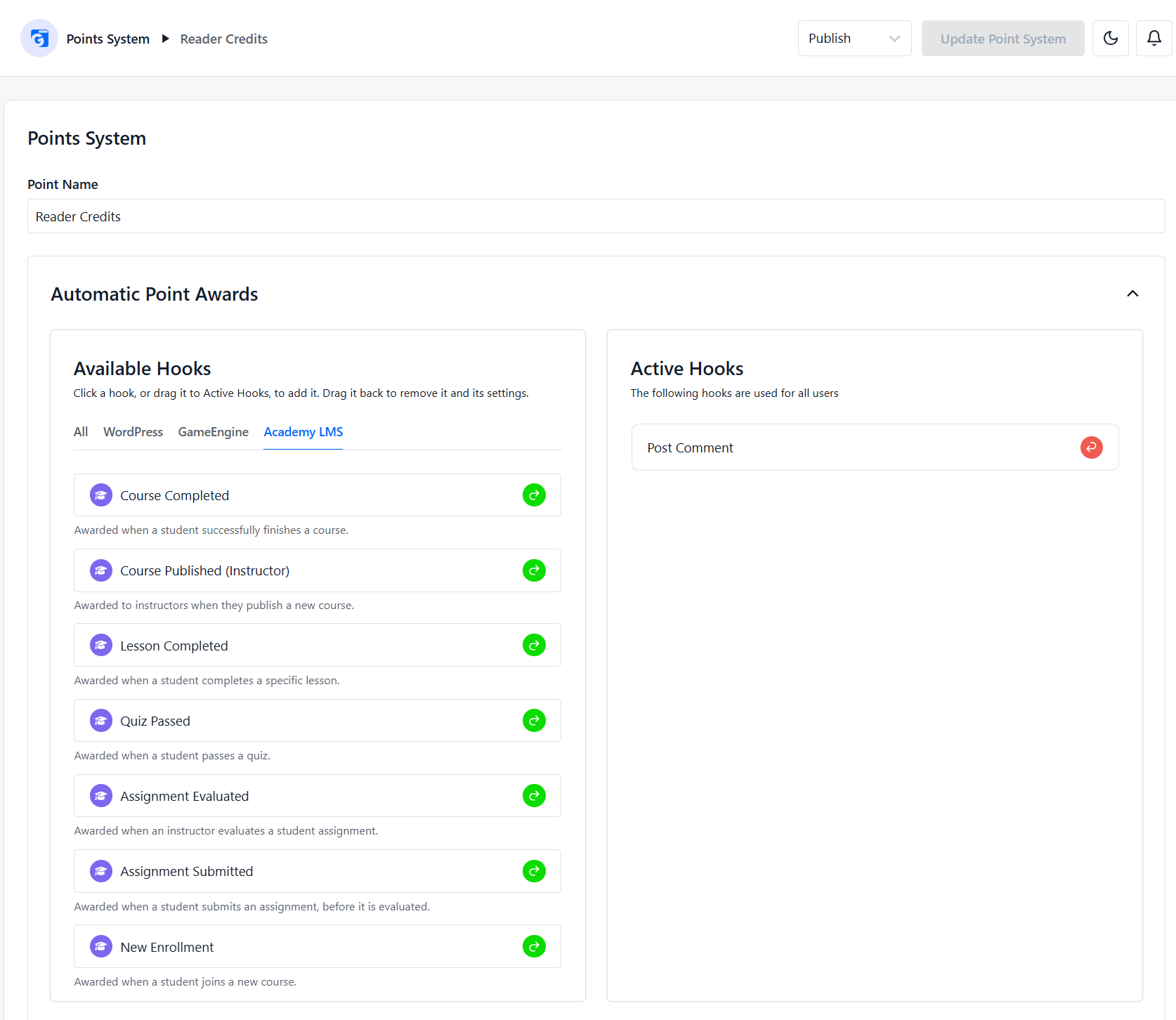1176x1020 pixels.
Task: Add Quiz Passed hook via green arrow
Action: point(534,720)
